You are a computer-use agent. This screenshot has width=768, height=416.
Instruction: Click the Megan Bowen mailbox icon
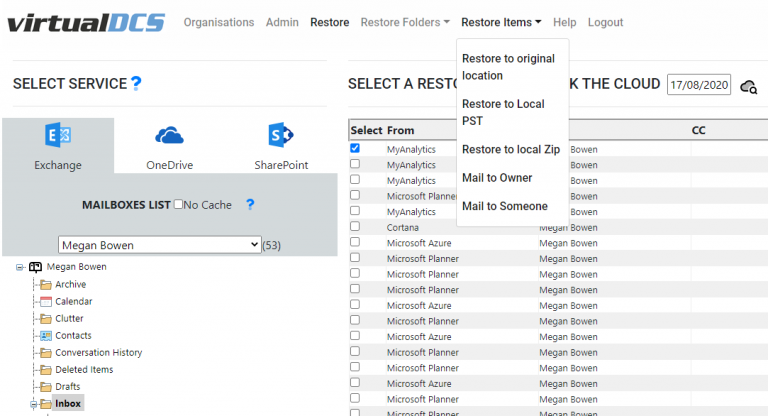pos(35,267)
